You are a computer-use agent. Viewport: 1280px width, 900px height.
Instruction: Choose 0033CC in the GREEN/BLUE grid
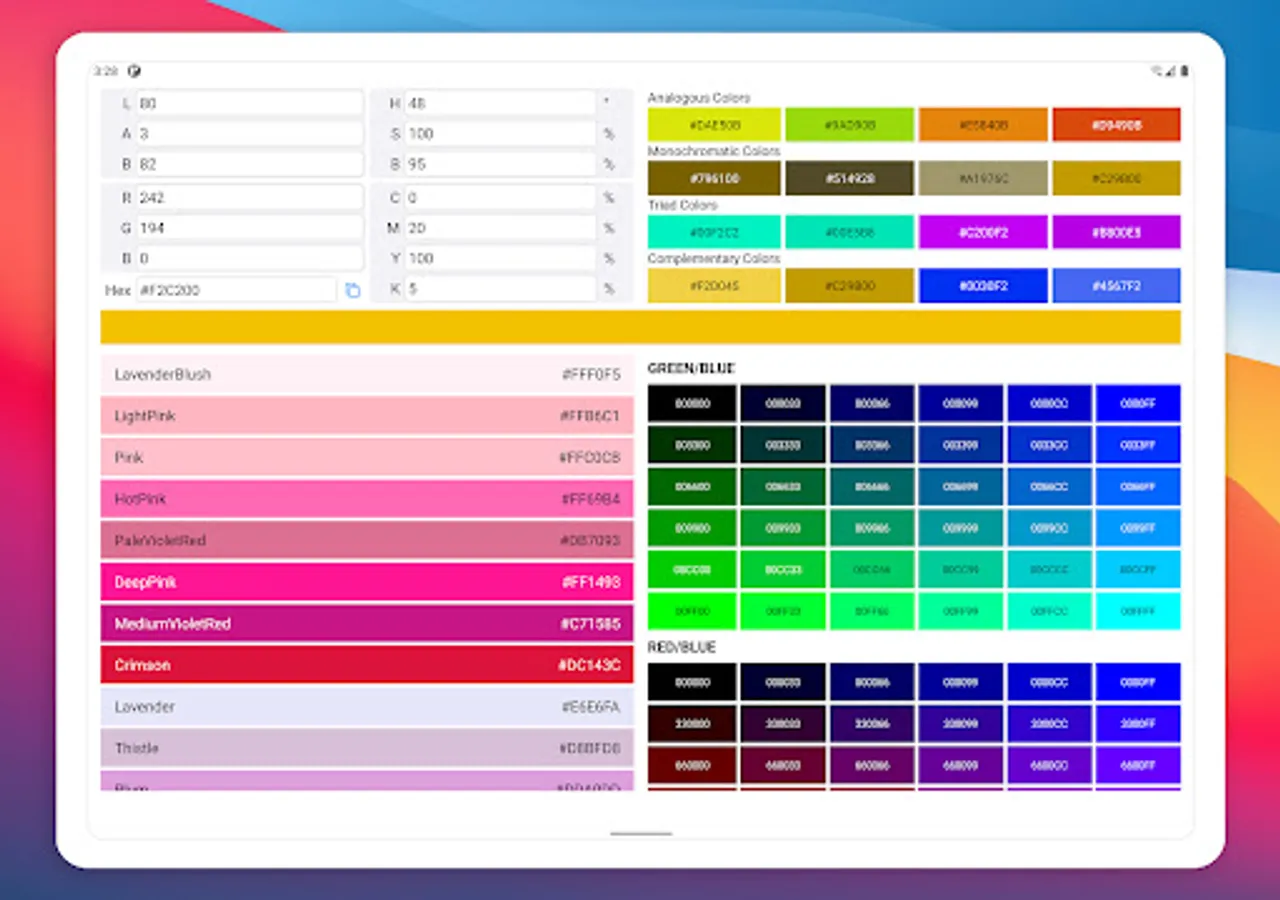1049,445
